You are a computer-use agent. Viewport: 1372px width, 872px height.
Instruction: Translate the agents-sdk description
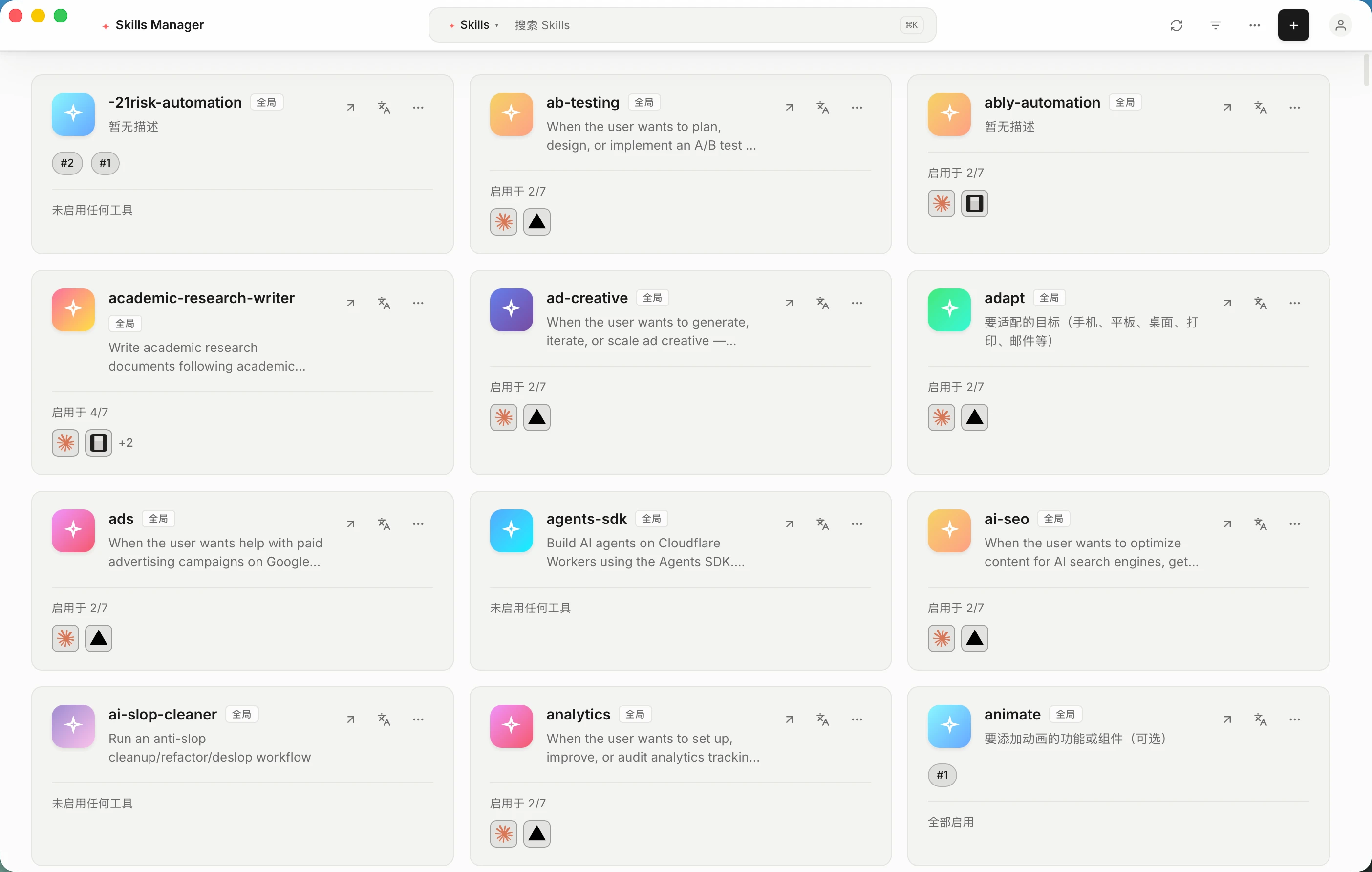(x=823, y=524)
